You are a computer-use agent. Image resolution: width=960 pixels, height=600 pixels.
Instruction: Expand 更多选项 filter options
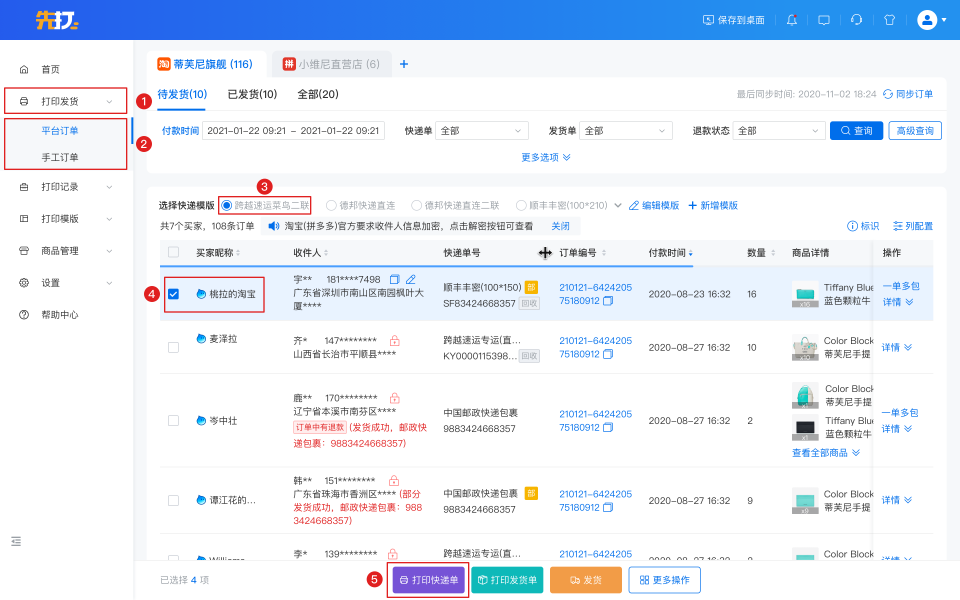[x=546, y=157]
